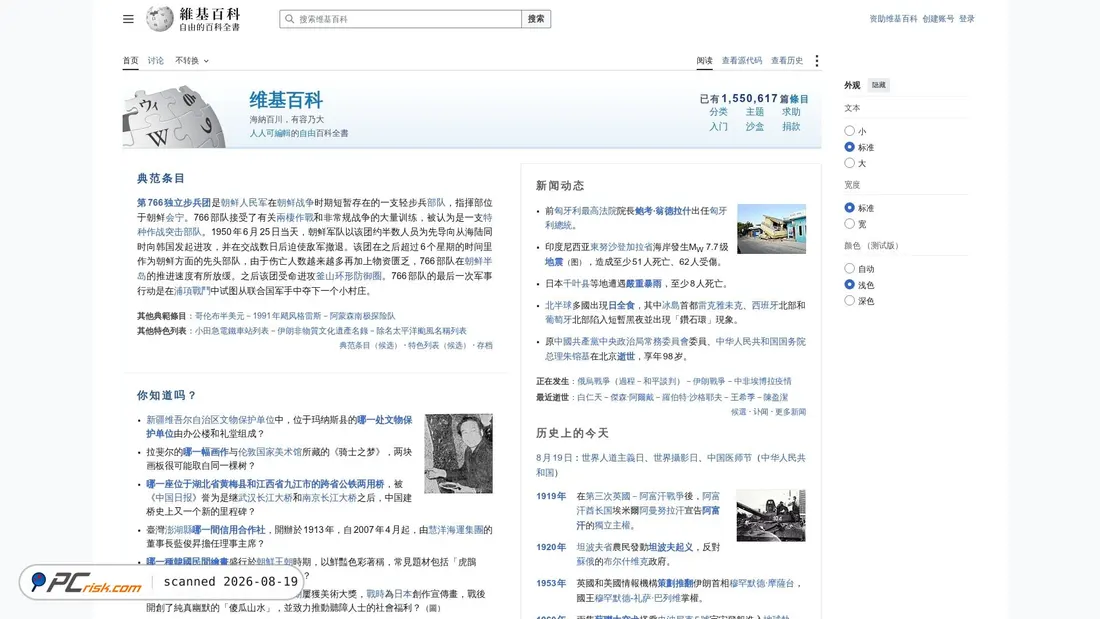Open the 1919年 year link
The height and width of the screenshot is (619, 1100).
pos(551,496)
